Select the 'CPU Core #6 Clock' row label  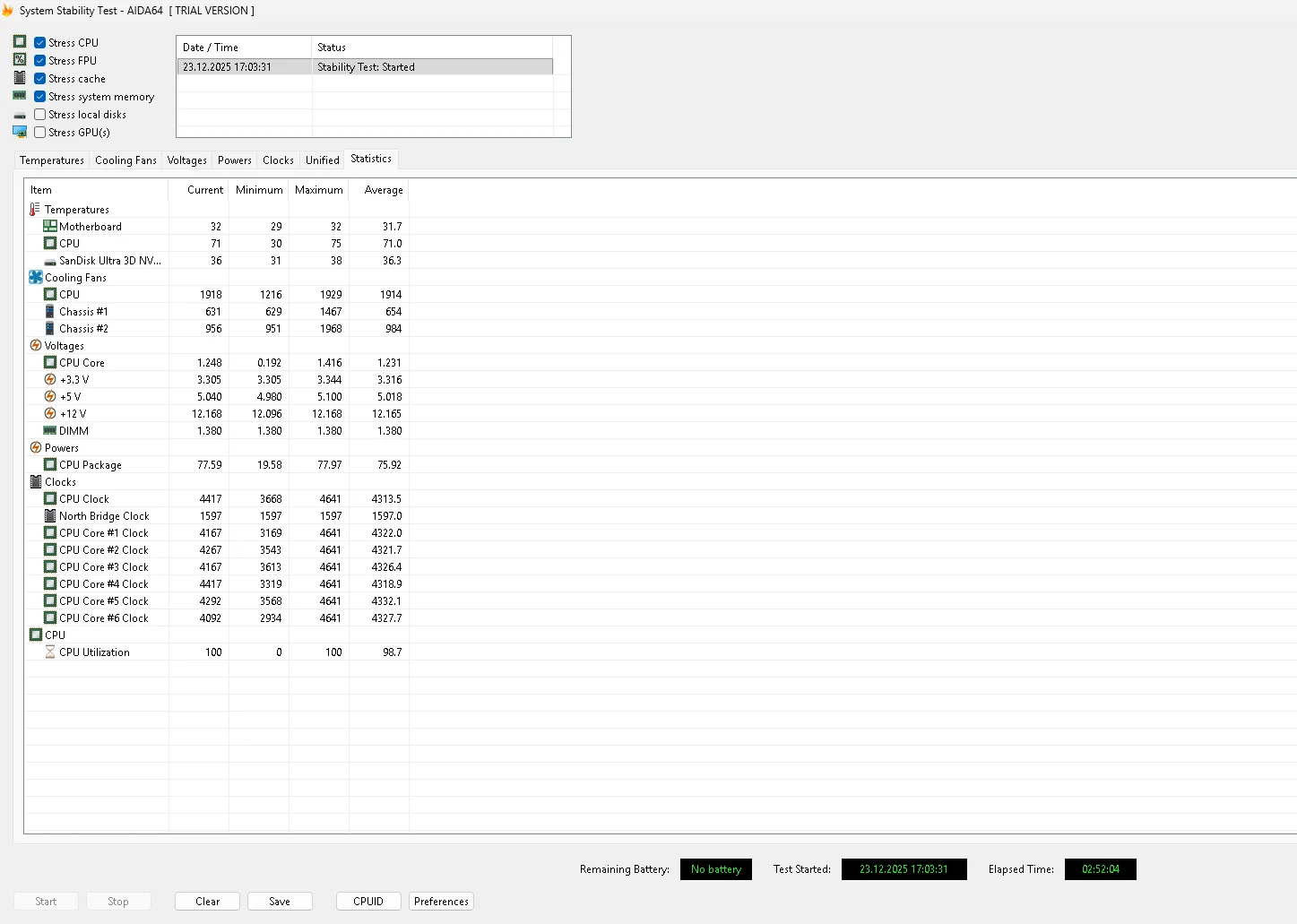pos(104,618)
